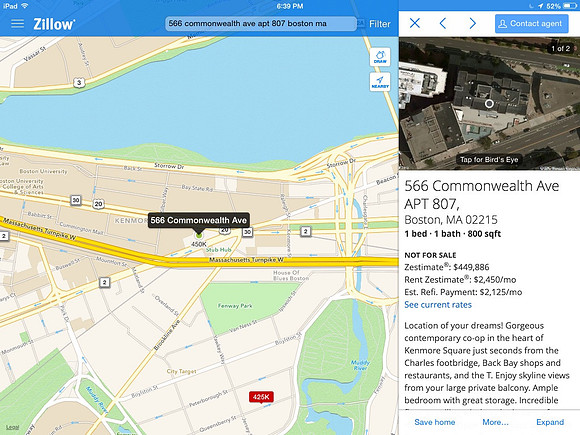Tap the Nearby location icon

coord(380,82)
